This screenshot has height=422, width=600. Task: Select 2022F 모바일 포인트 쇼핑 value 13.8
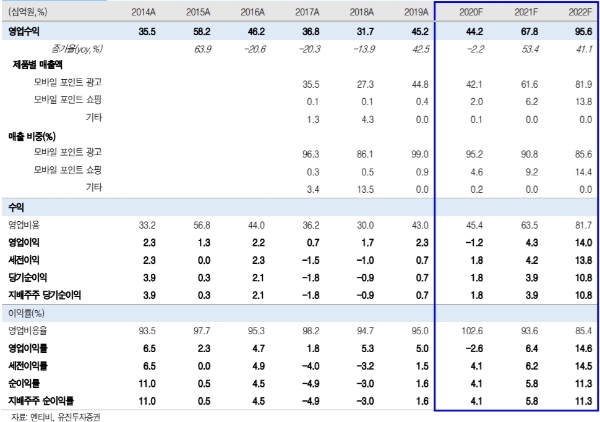click(x=584, y=102)
